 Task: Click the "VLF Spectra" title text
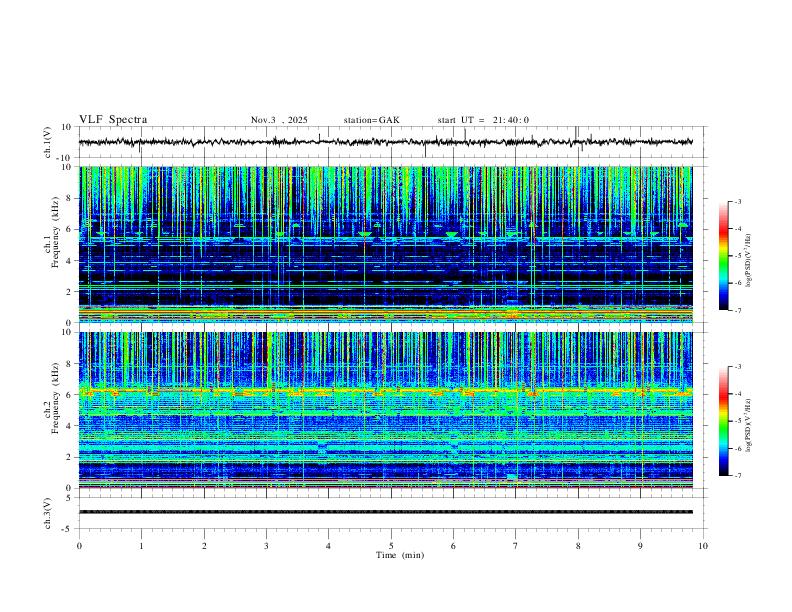(x=113, y=120)
